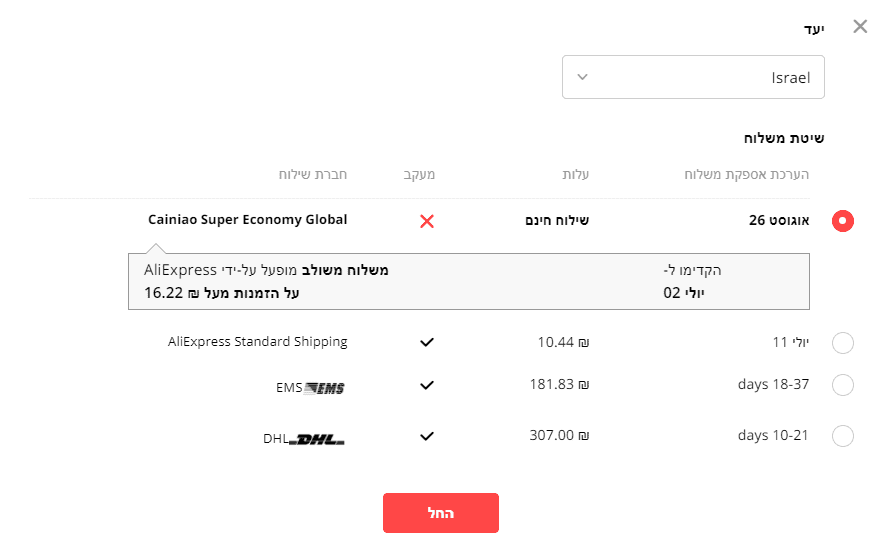This screenshot has width=879, height=555.
Task: Click the Cainiao Super Economy Global label
Action: coord(248,220)
